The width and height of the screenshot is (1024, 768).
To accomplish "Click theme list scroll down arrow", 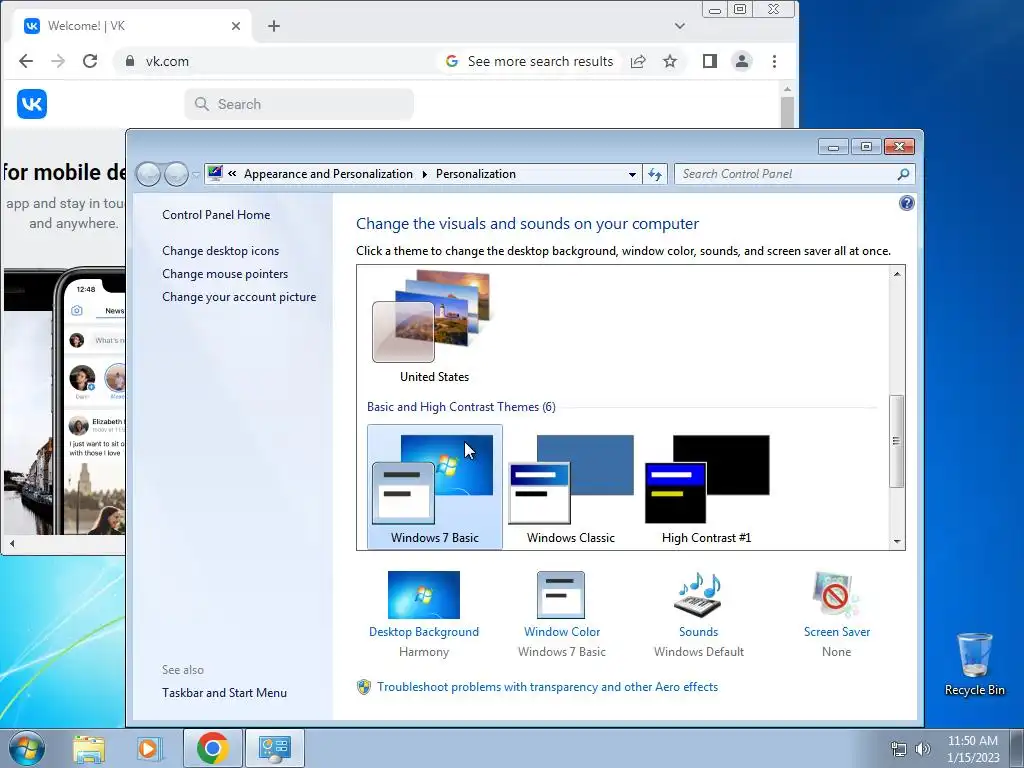I will pyautogui.click(x=897, y=541).
